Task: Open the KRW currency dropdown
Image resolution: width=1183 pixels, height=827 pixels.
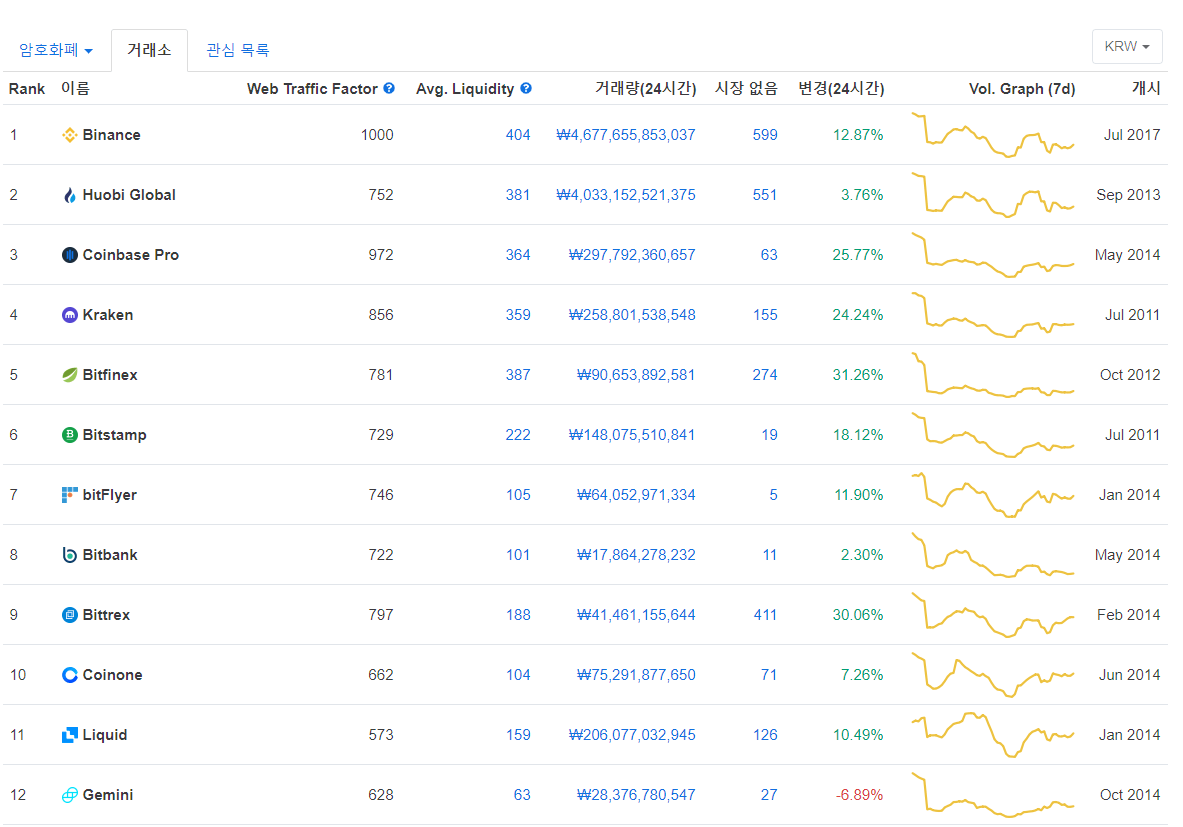Action: tap(1126, 47)
